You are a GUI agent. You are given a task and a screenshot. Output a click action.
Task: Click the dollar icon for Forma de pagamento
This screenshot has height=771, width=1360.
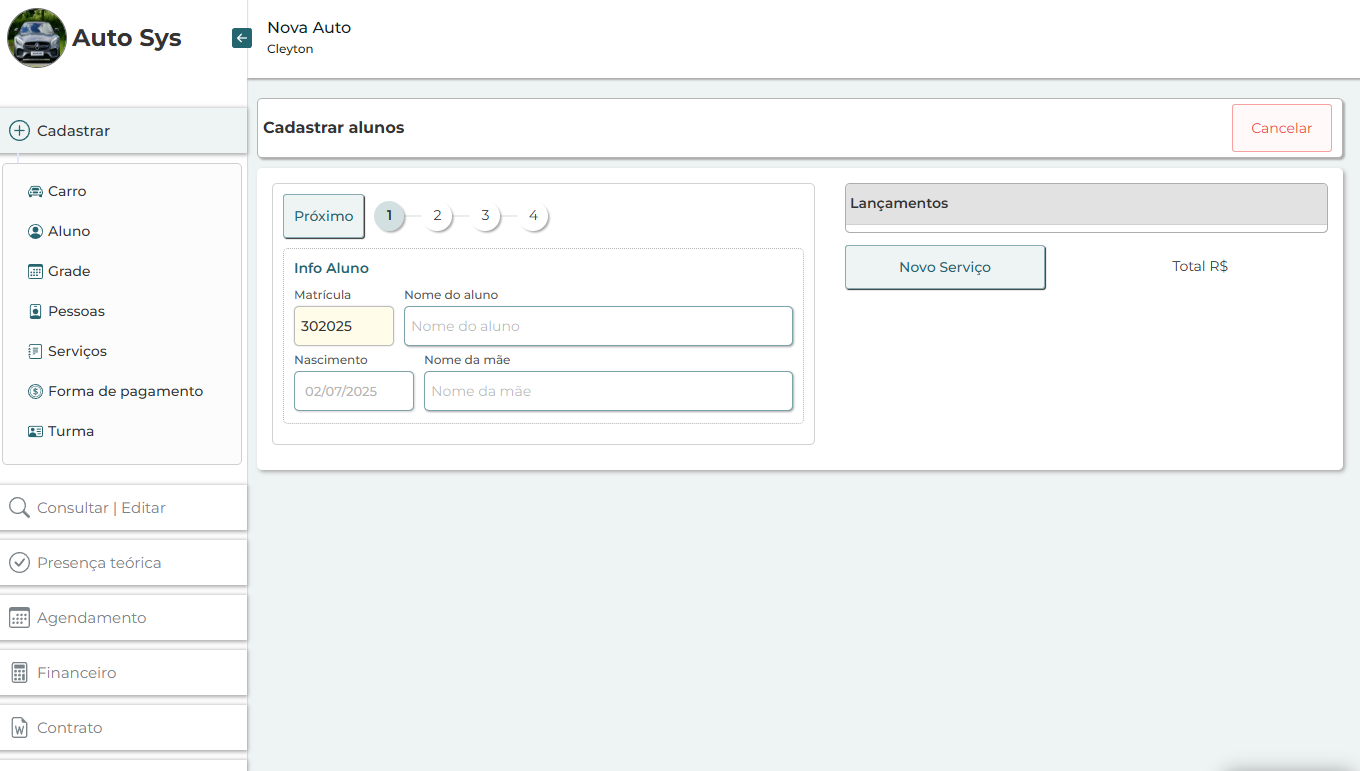pyautogui.click(x=35, y=391)
